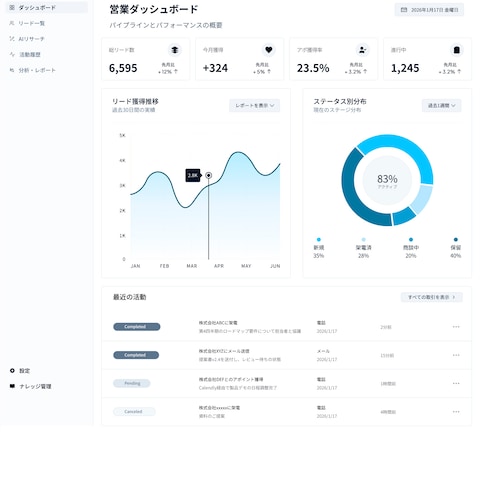Viewport: 480px width, 480px height.
Task: Click the 商談中 legend dot
Action: click(411, 239)
